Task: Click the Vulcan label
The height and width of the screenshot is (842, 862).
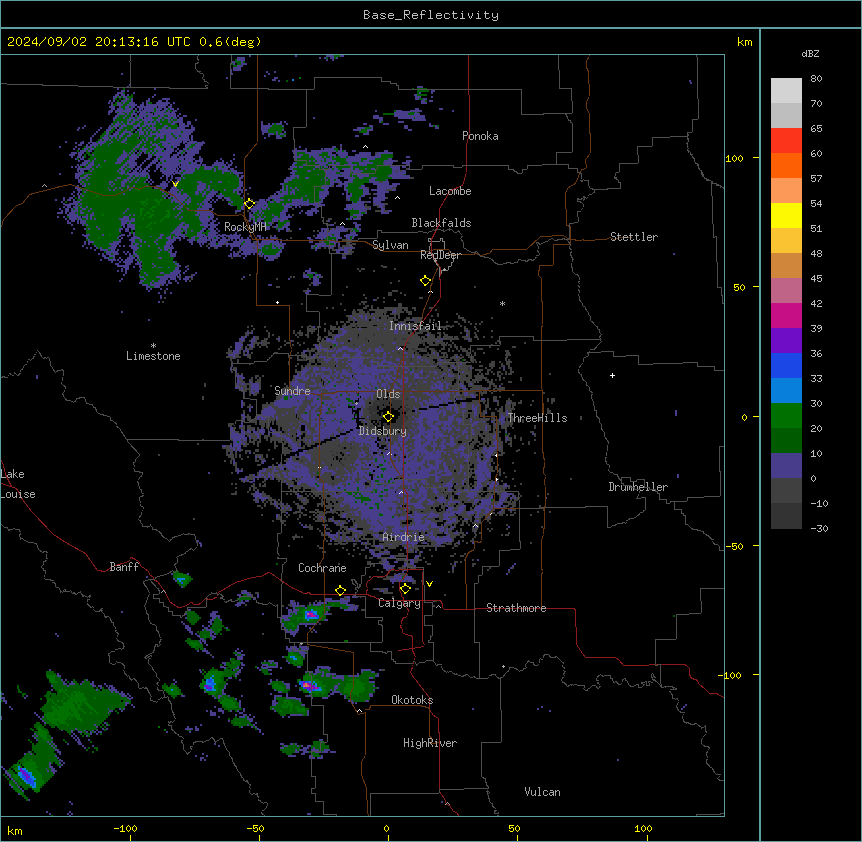Action: pyautogui.click(x=543, y=792)
